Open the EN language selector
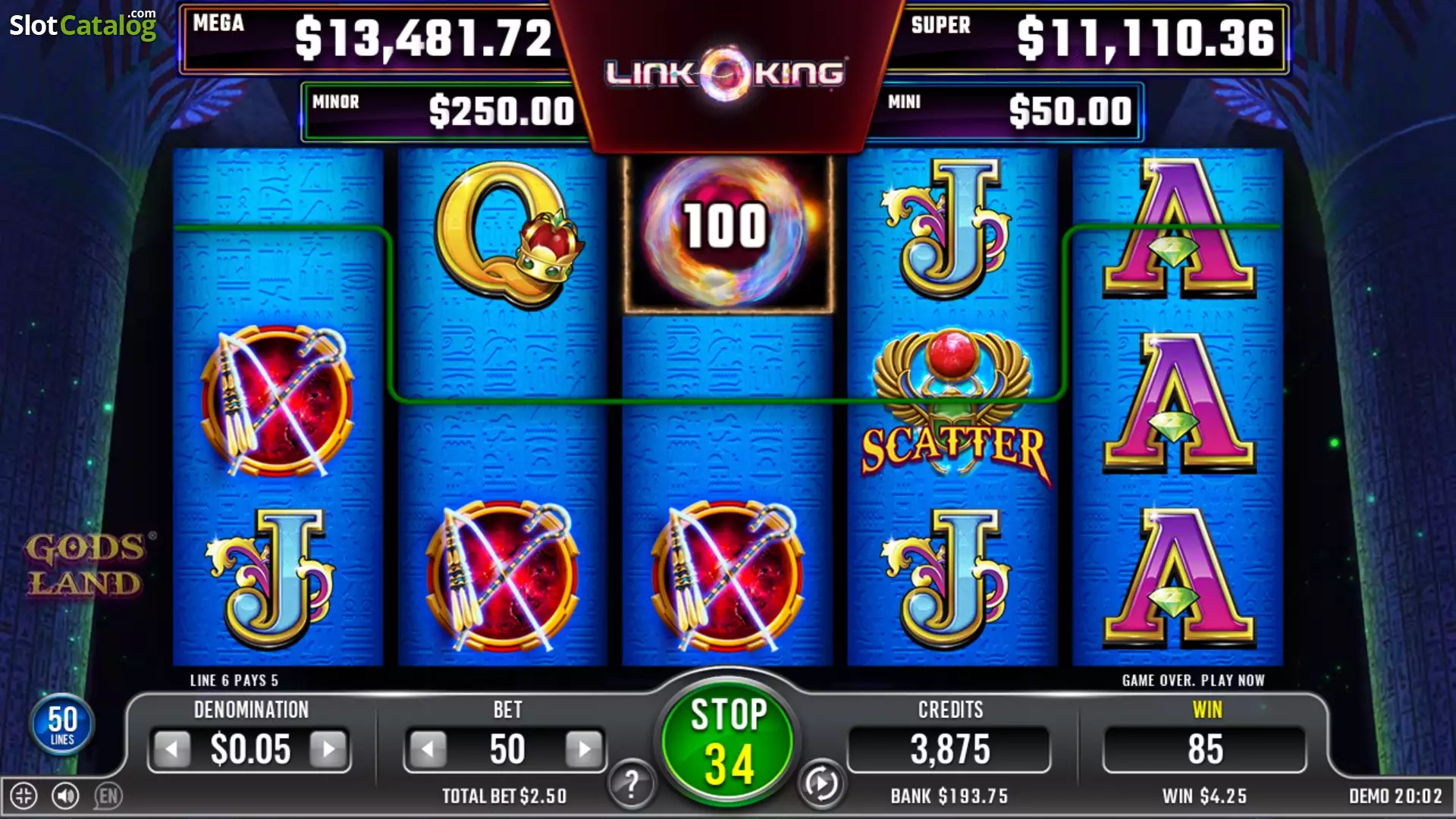Image resolution: width=1456 pixels, height=819 pixels. point(108,795)
